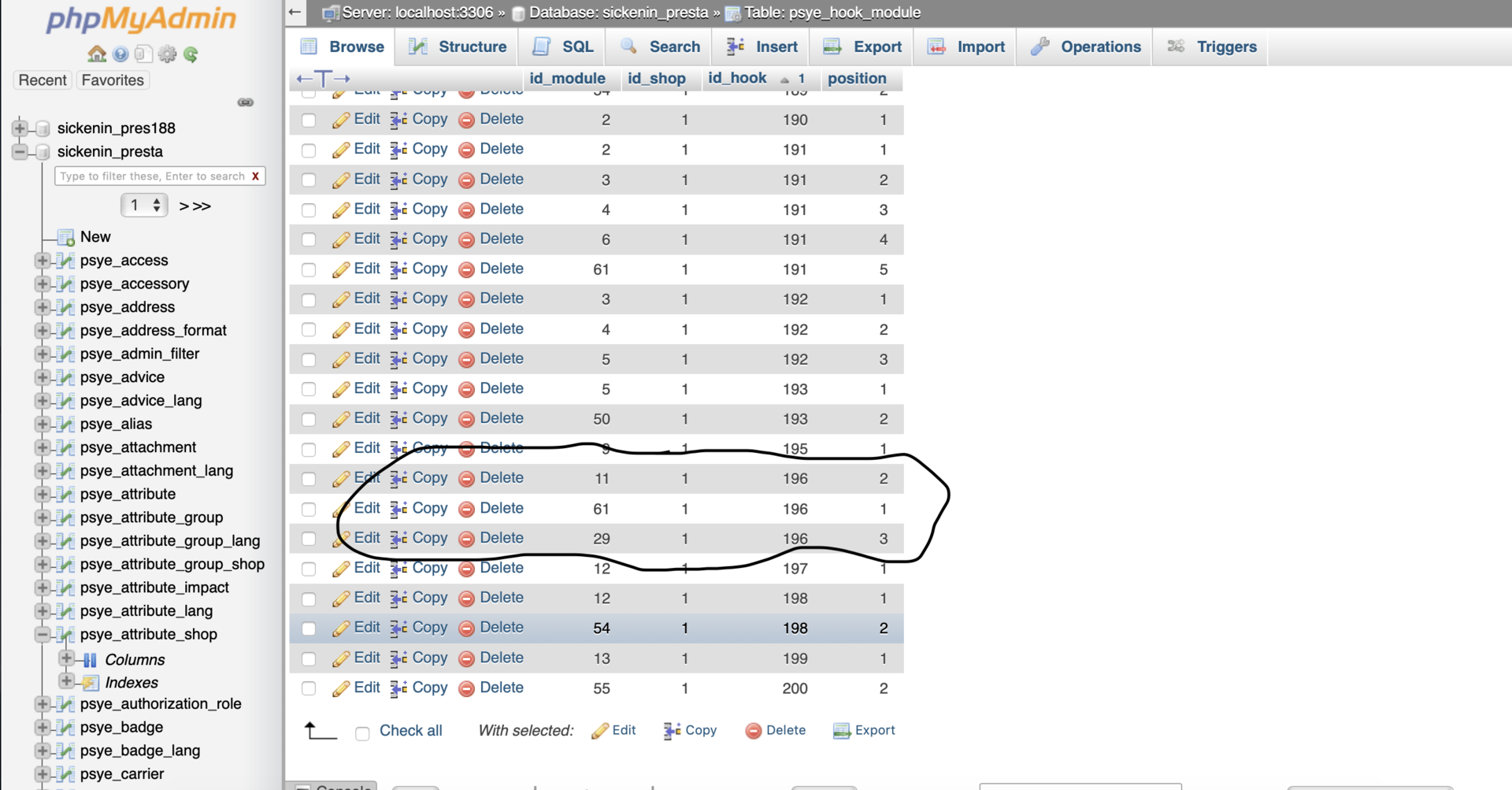Click bottom 'With selected' Export icon
1512x790 pixels.
pyautogui.click(x=842, y=731)
